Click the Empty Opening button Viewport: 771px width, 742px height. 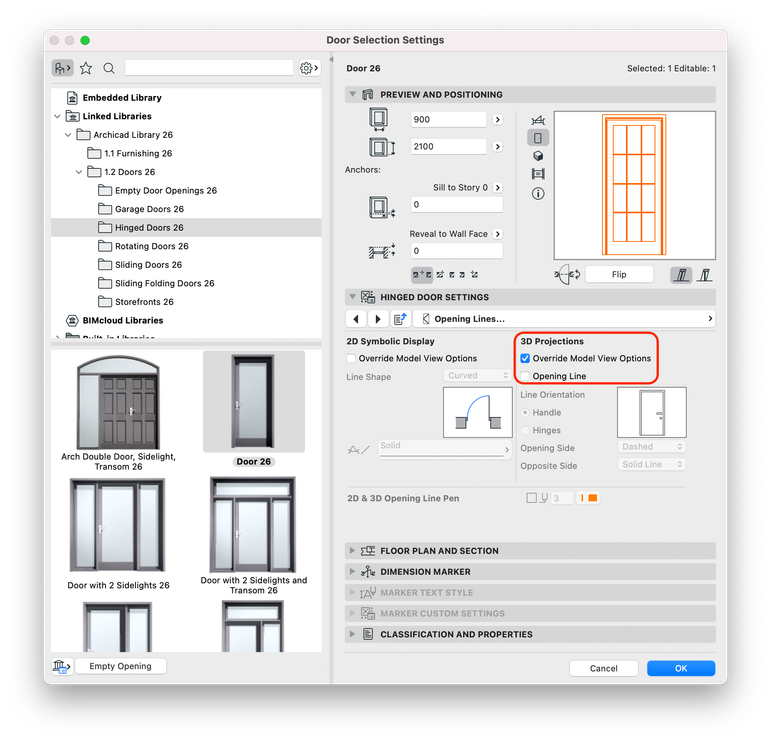(x=120, y=666)
